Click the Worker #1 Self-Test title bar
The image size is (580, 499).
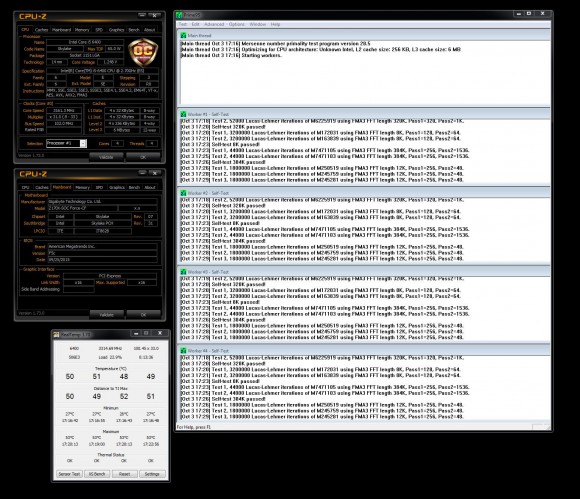click(364, 114)
